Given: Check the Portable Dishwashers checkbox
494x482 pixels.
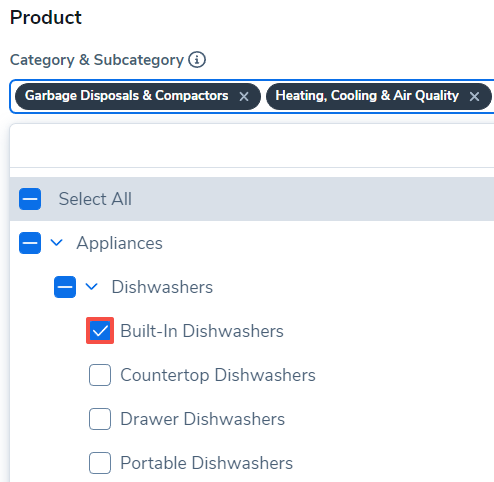Looking at the screenshot, I should (x=100, y=463).
